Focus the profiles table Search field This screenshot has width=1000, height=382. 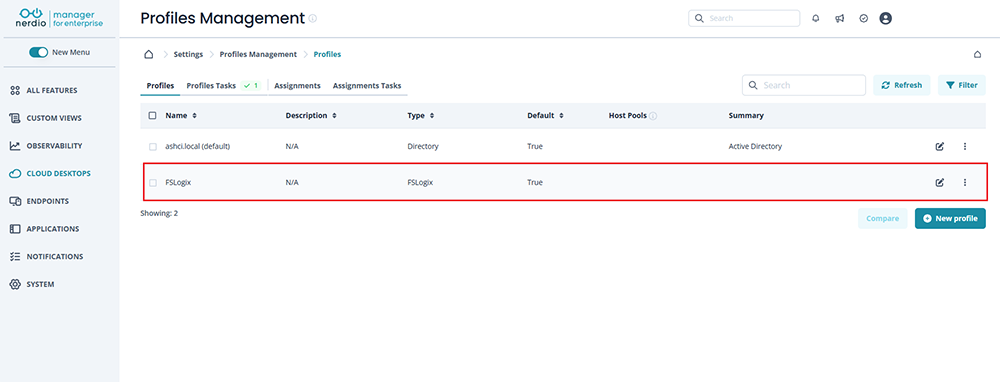point(804,85)
